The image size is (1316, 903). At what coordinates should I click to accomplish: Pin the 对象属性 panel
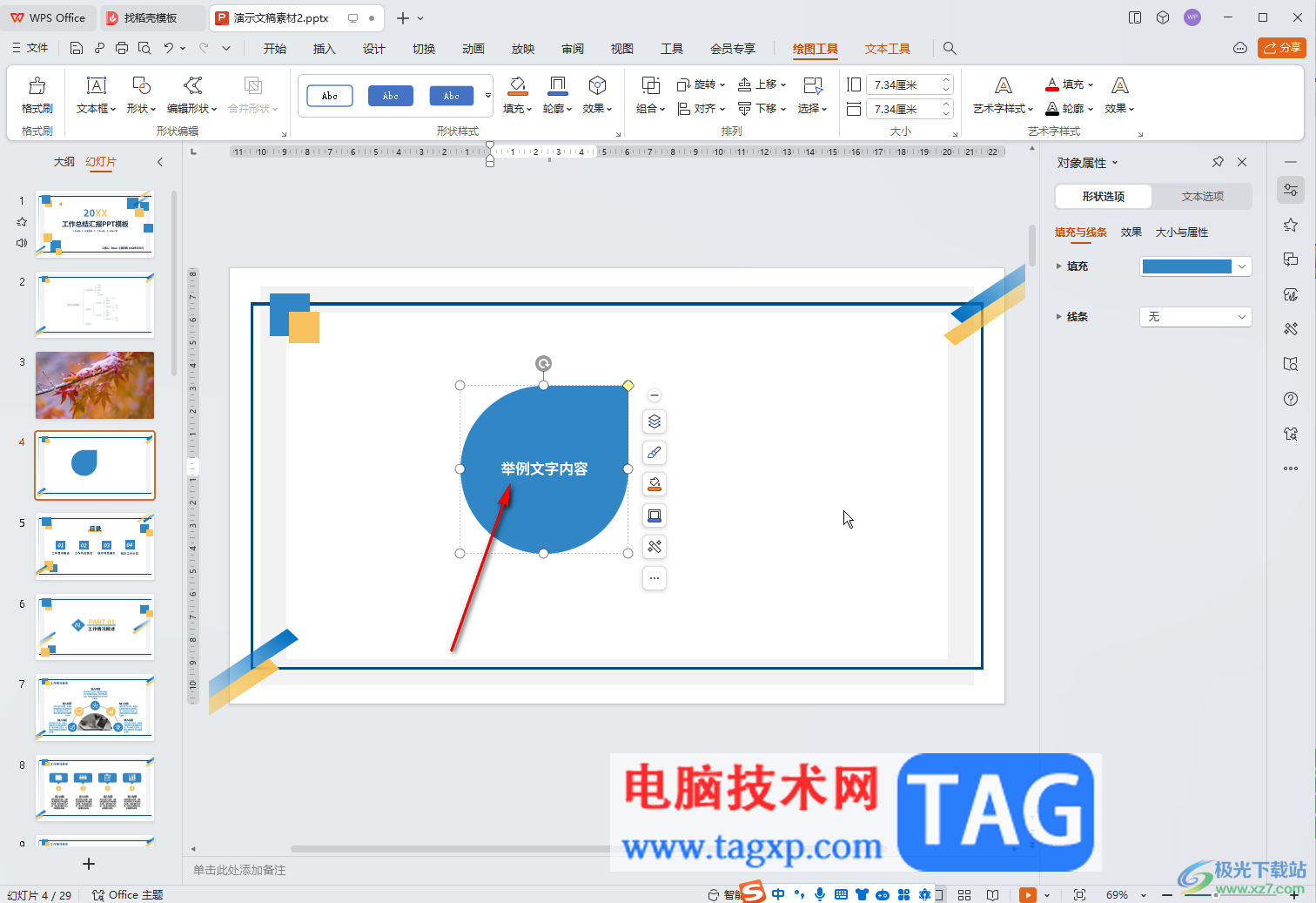point(1218,162)
